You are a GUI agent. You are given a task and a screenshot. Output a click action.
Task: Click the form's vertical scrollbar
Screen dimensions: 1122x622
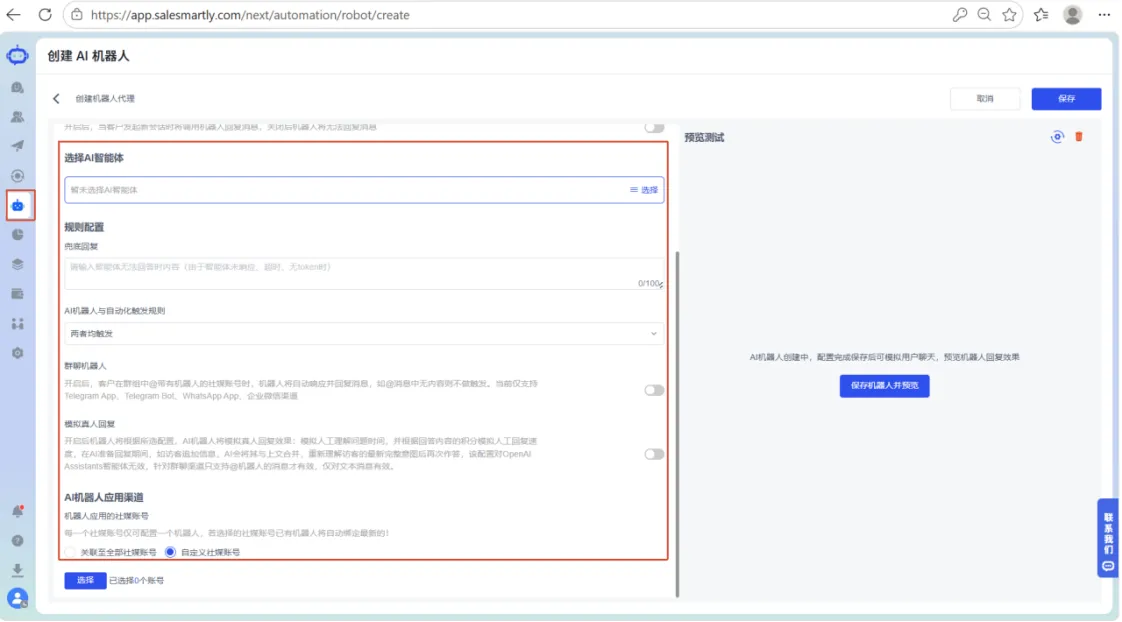pyautogui.click(x=677, y=424)
